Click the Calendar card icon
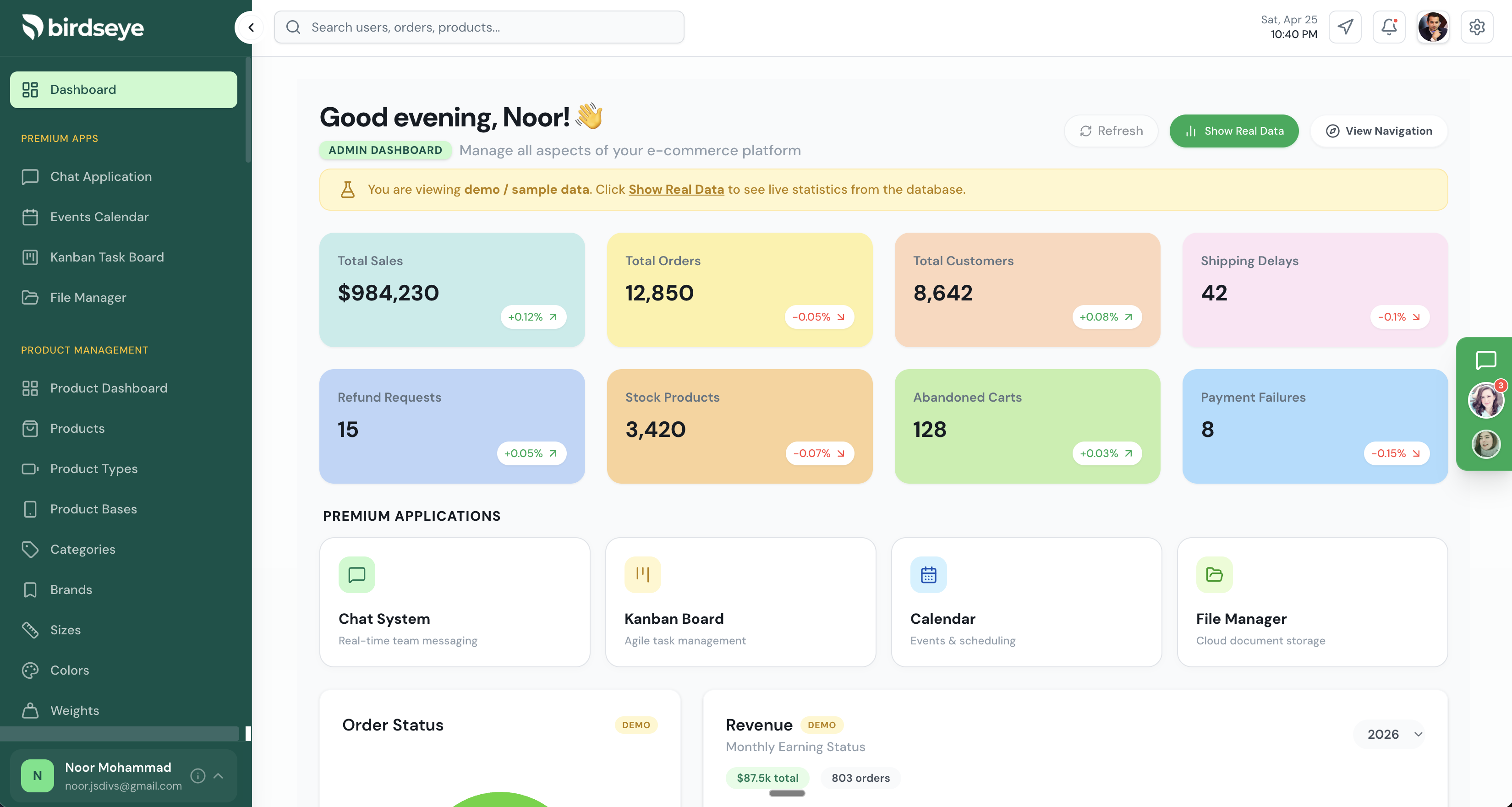The height and width of the screenshot is (807, 1512). [929, 575]
